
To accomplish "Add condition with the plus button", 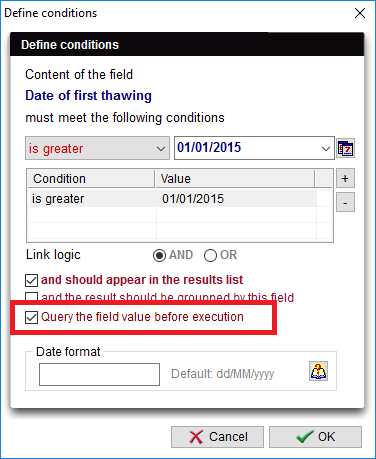I will click(x=345, y=179).
